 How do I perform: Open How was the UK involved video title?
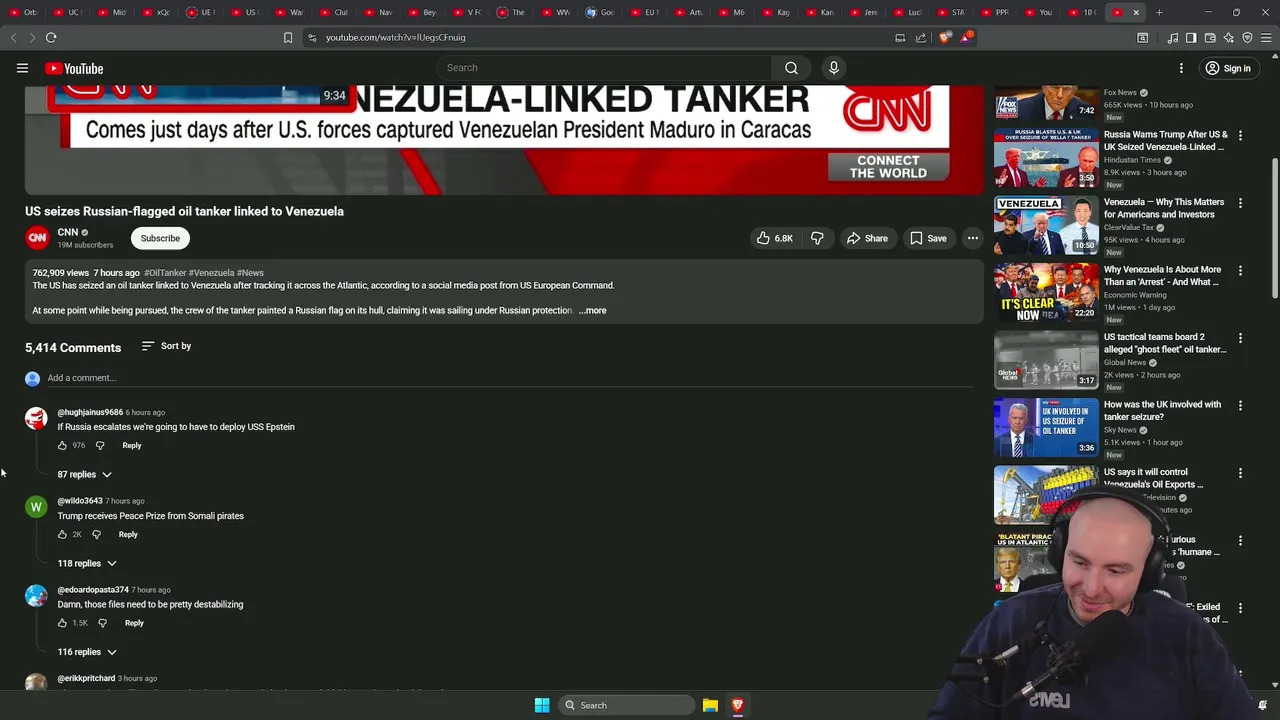tap(1162, 410)
